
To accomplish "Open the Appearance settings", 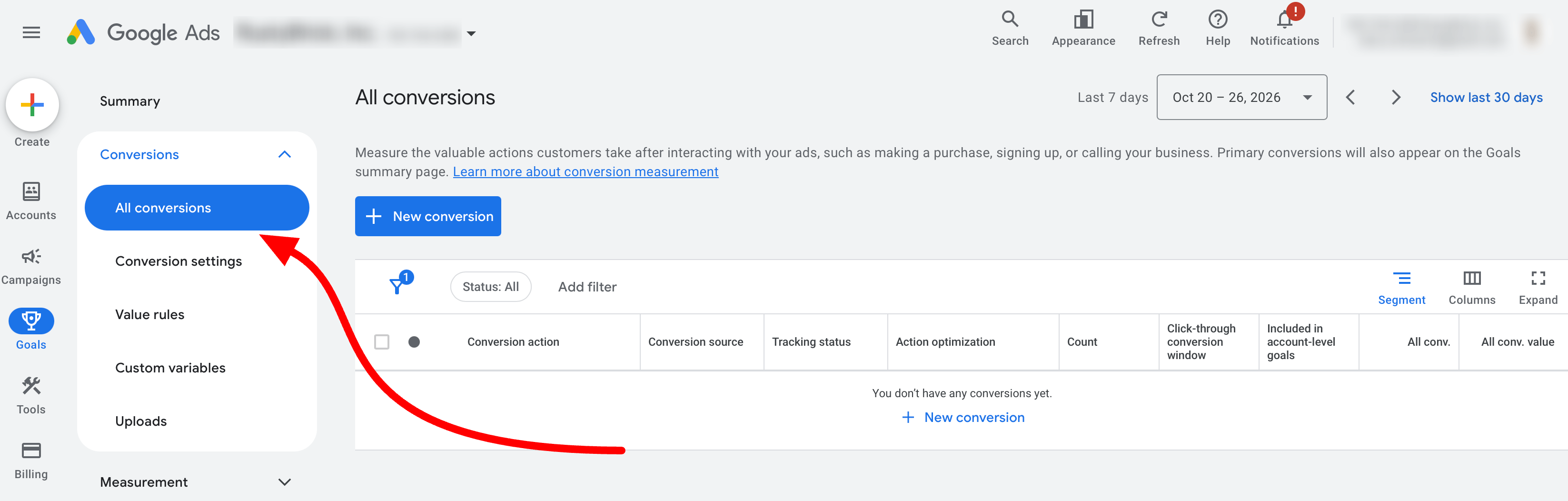I will point(1083,29).
